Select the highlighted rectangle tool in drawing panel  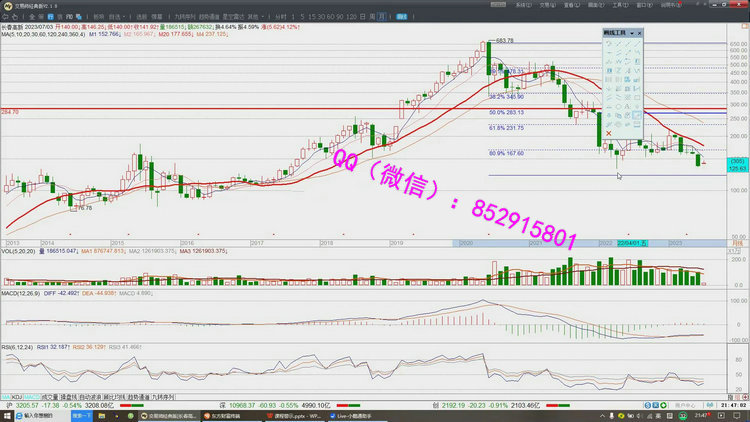[637, 115]
